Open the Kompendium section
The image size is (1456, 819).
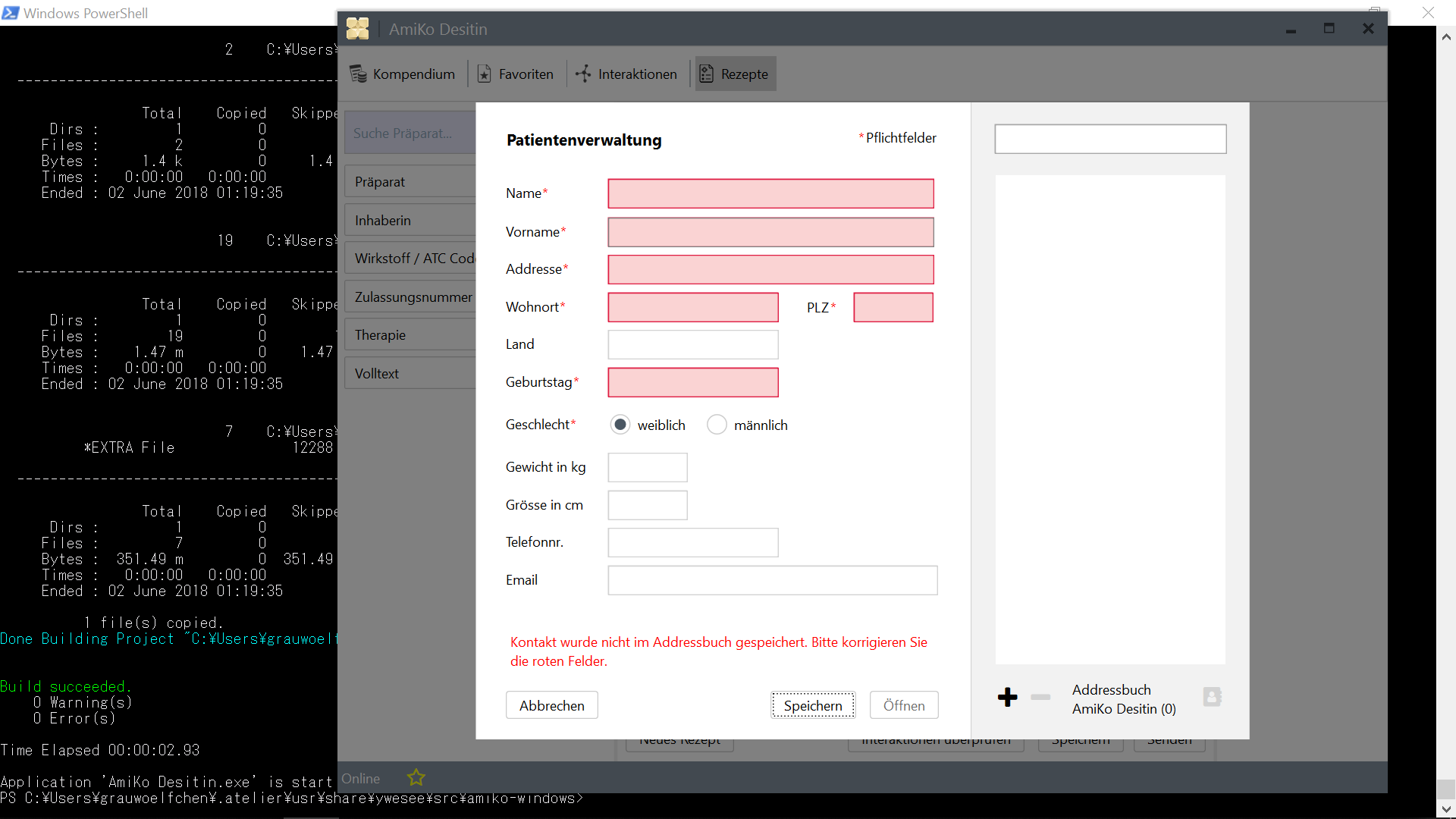pos(403,74)
